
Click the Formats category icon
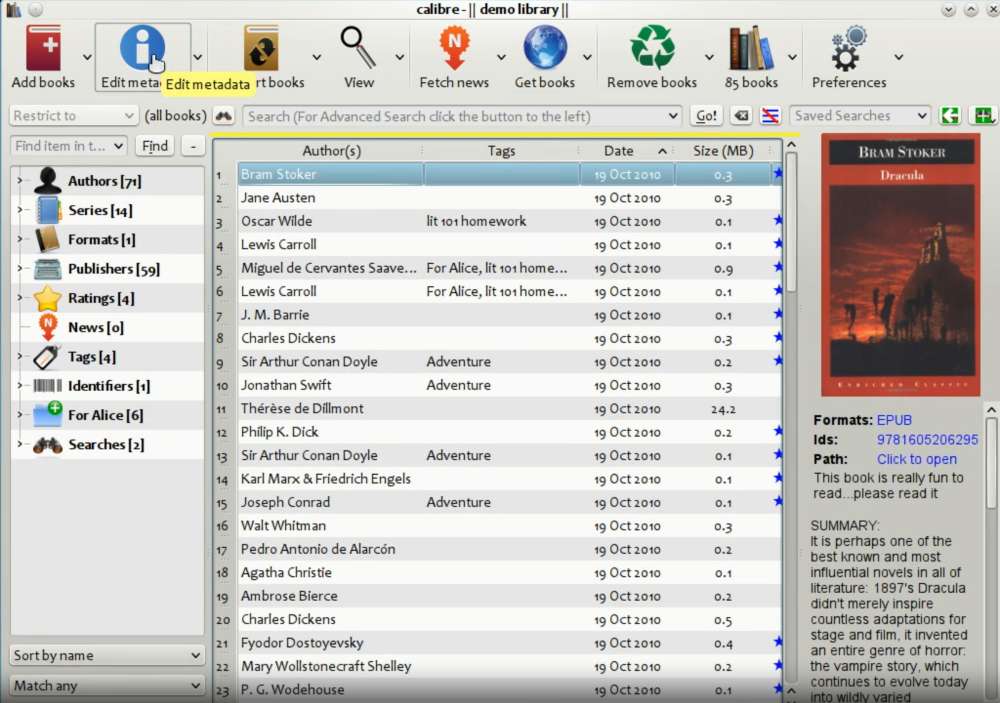click(47, 239)
